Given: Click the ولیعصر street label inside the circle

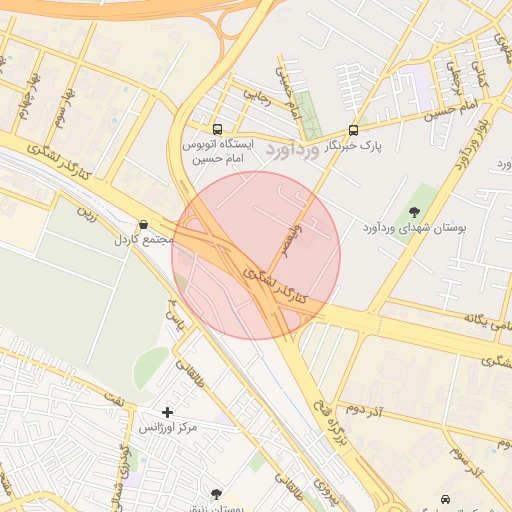Looking at the screenshot, I should coord(291,242).
